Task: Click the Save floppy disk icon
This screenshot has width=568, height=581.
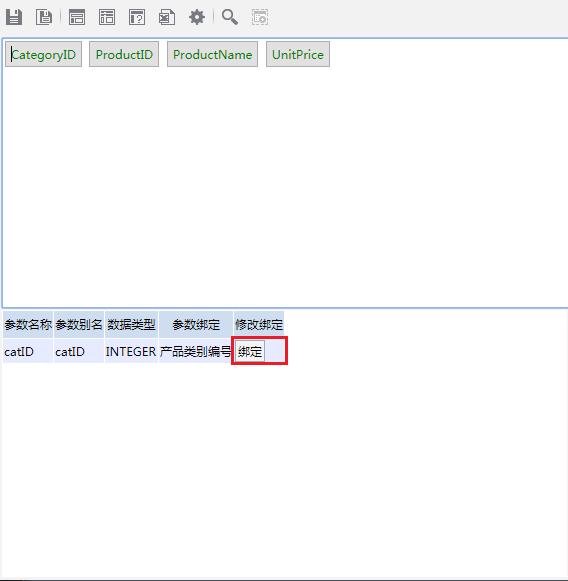Action: (14, 17)
